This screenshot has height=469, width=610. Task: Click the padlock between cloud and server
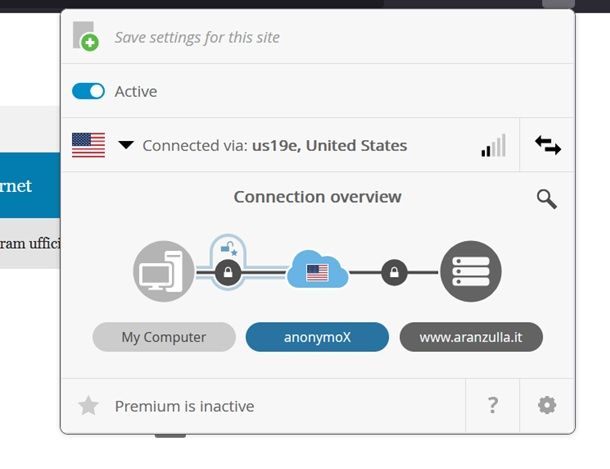[x=394, y=272]
